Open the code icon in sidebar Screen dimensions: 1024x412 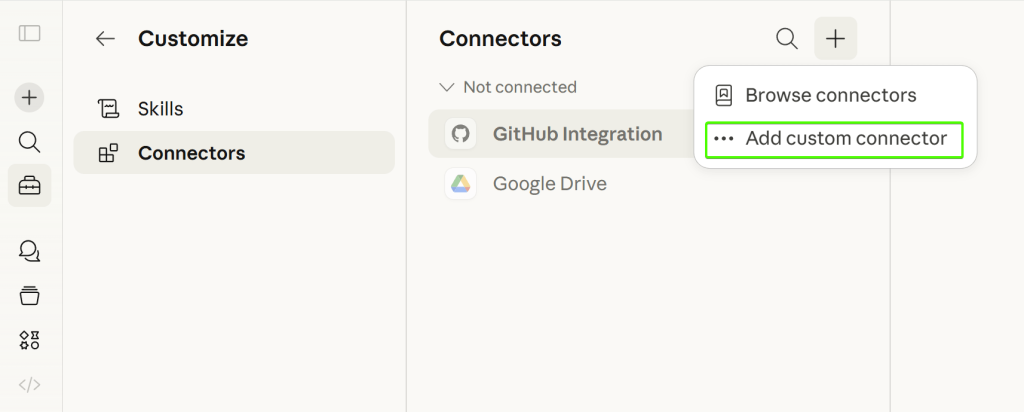30,385
